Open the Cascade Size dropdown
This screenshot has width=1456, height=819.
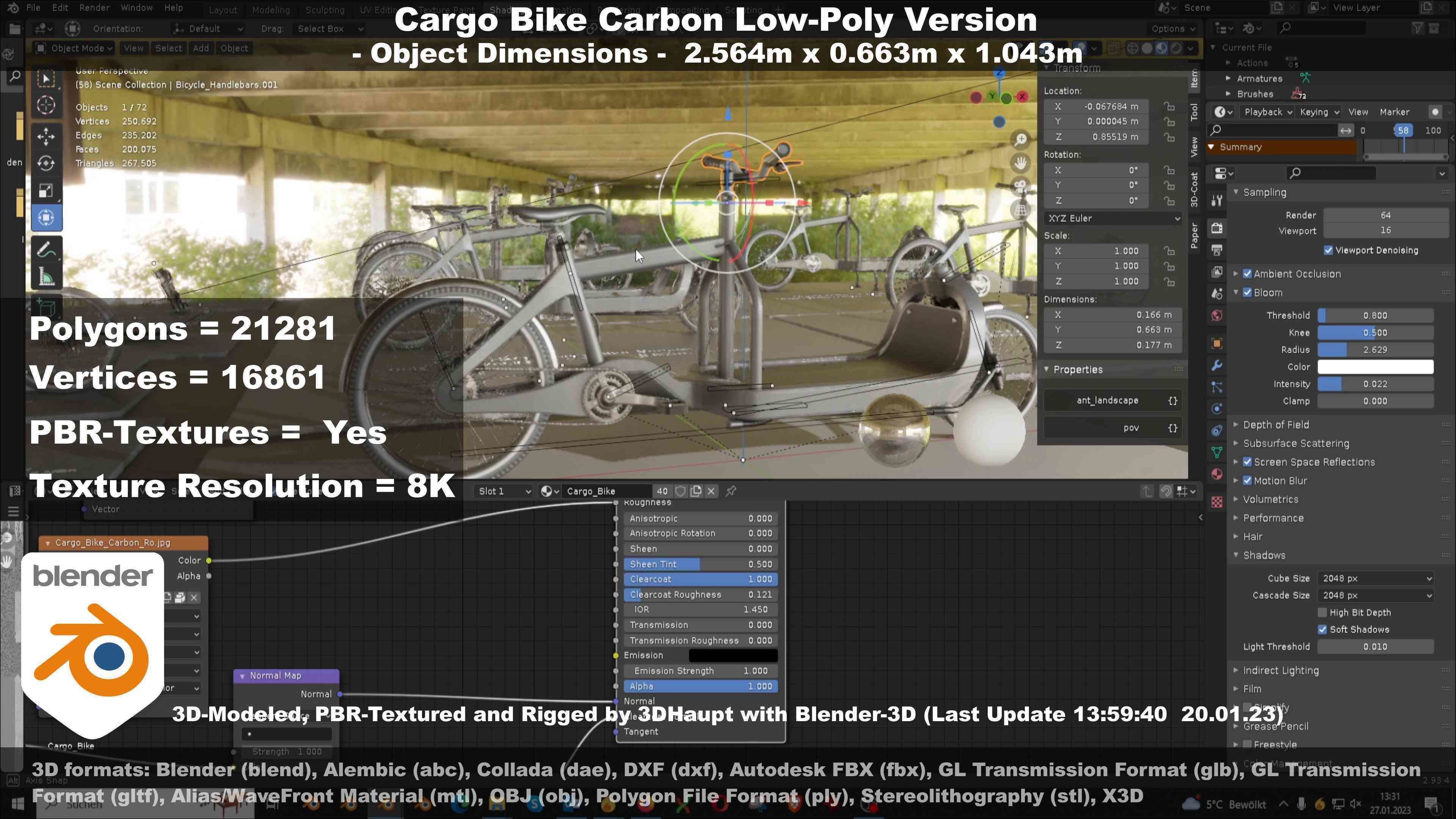[1375, 596]
